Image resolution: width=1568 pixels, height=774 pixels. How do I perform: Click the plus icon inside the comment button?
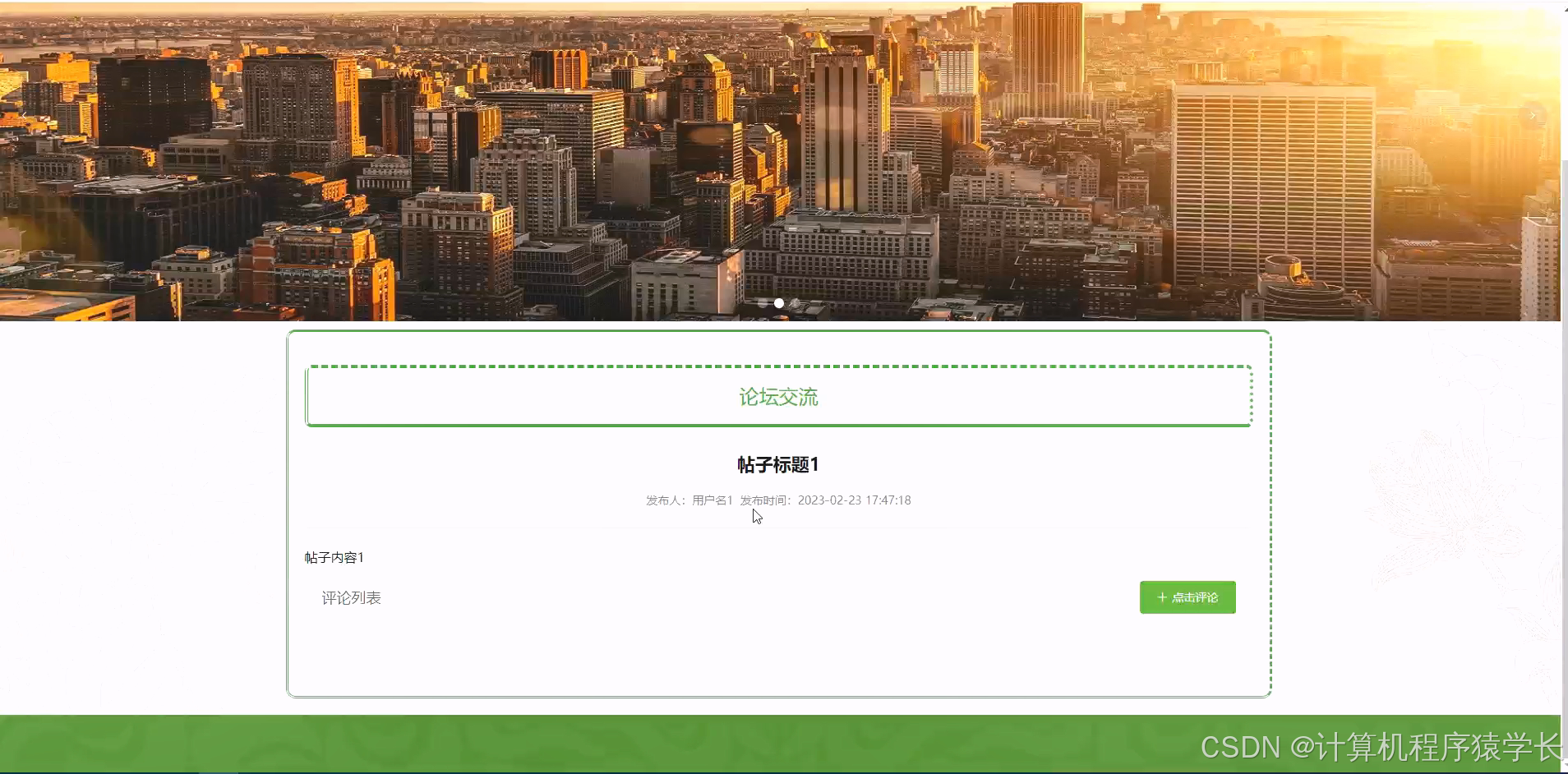[1161, 597]
